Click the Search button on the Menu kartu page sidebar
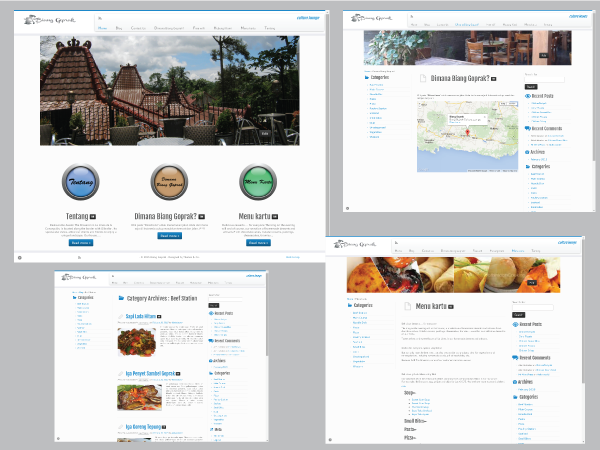Screen dimensions: 600x450 point(518,315)
